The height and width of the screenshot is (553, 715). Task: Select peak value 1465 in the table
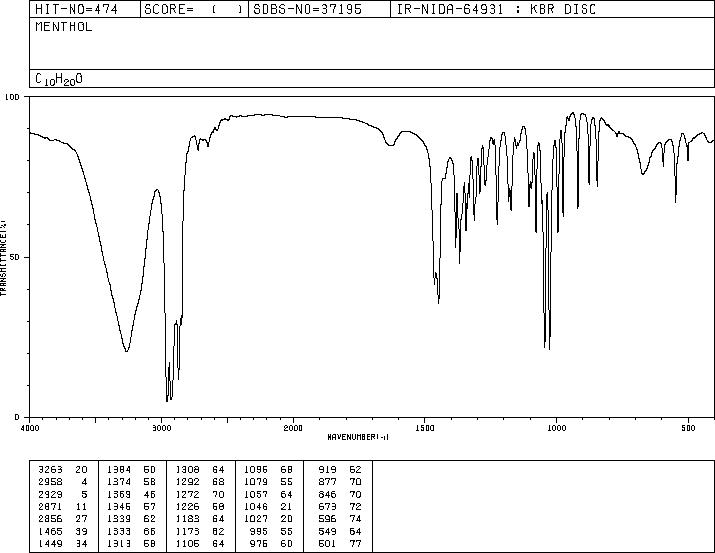point(50,532)
